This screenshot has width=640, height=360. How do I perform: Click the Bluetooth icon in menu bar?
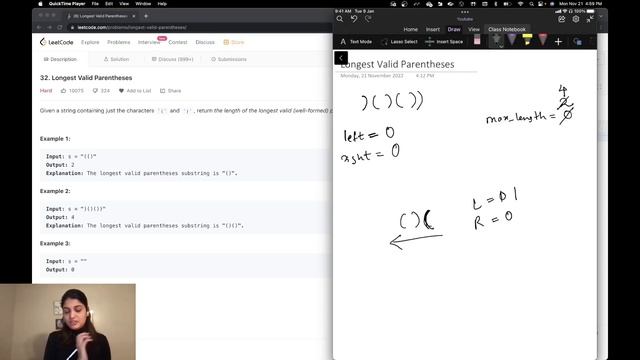point(496,4)
